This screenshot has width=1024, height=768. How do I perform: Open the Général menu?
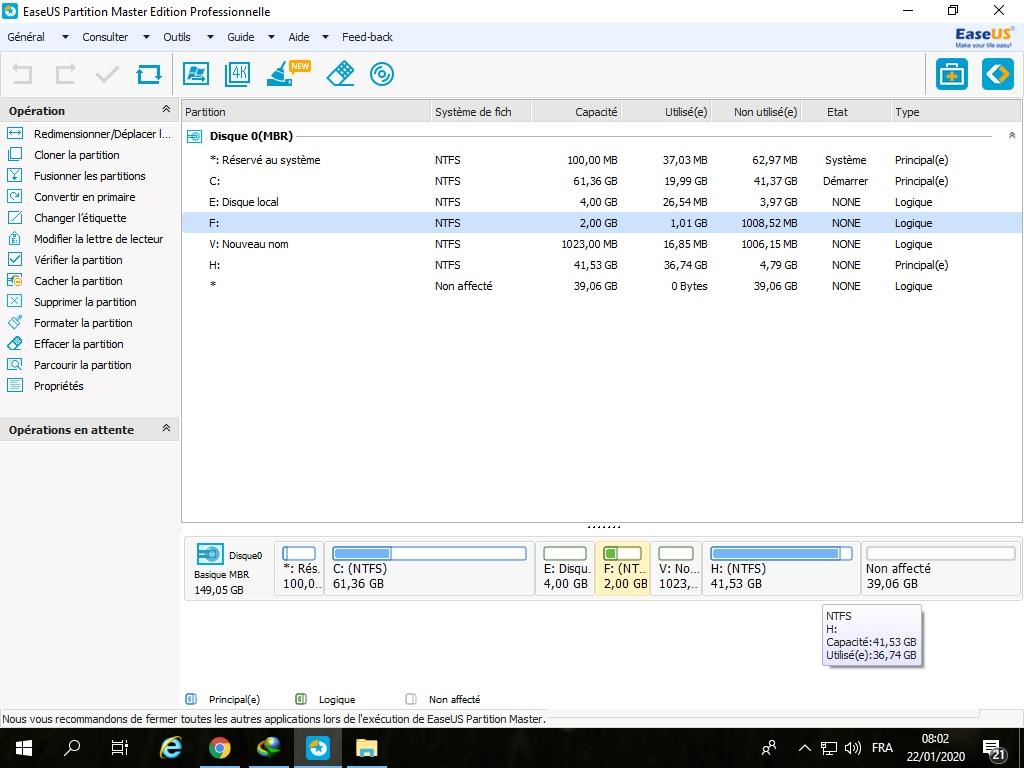tap(26, 37)
